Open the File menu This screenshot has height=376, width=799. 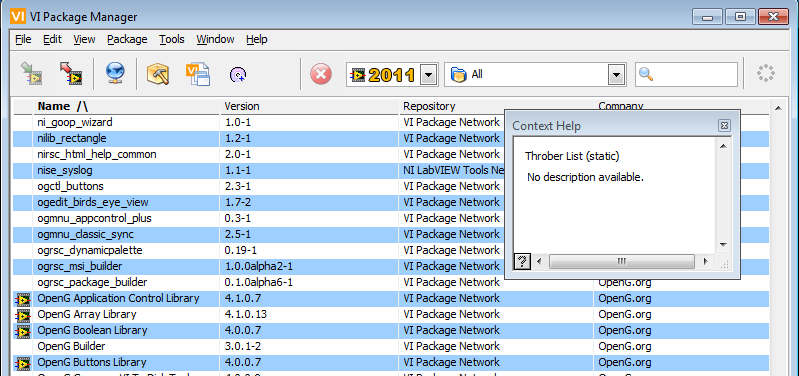[x=23, y=39]
